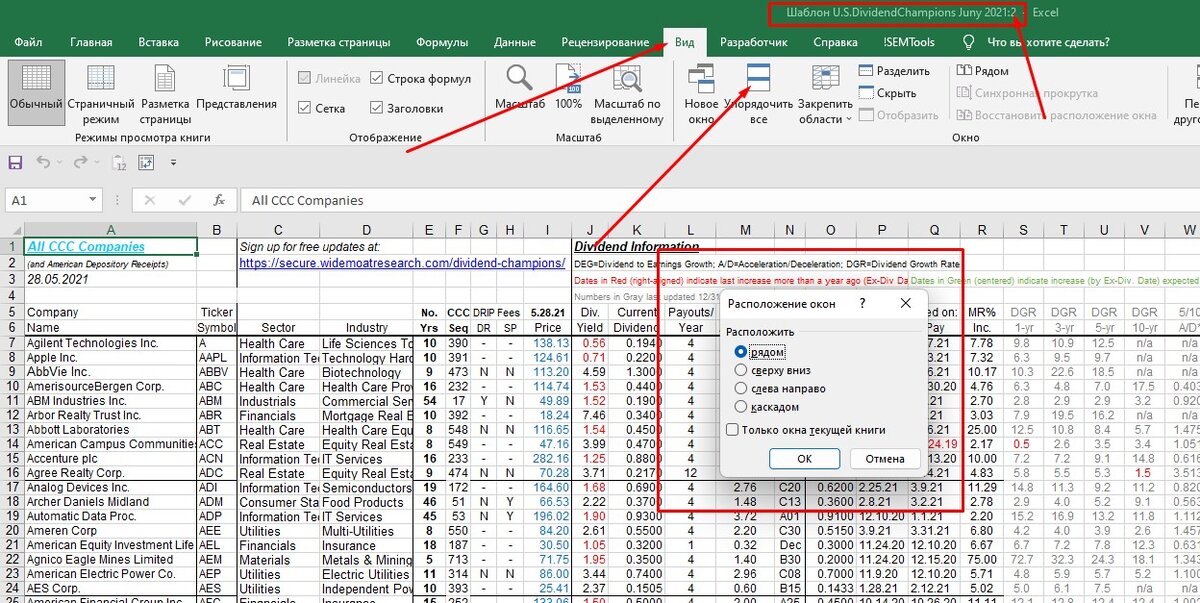Select the Agilent Technologies Inc. cell
This screenshot has height=603, width=1200.
coord(110,343)
